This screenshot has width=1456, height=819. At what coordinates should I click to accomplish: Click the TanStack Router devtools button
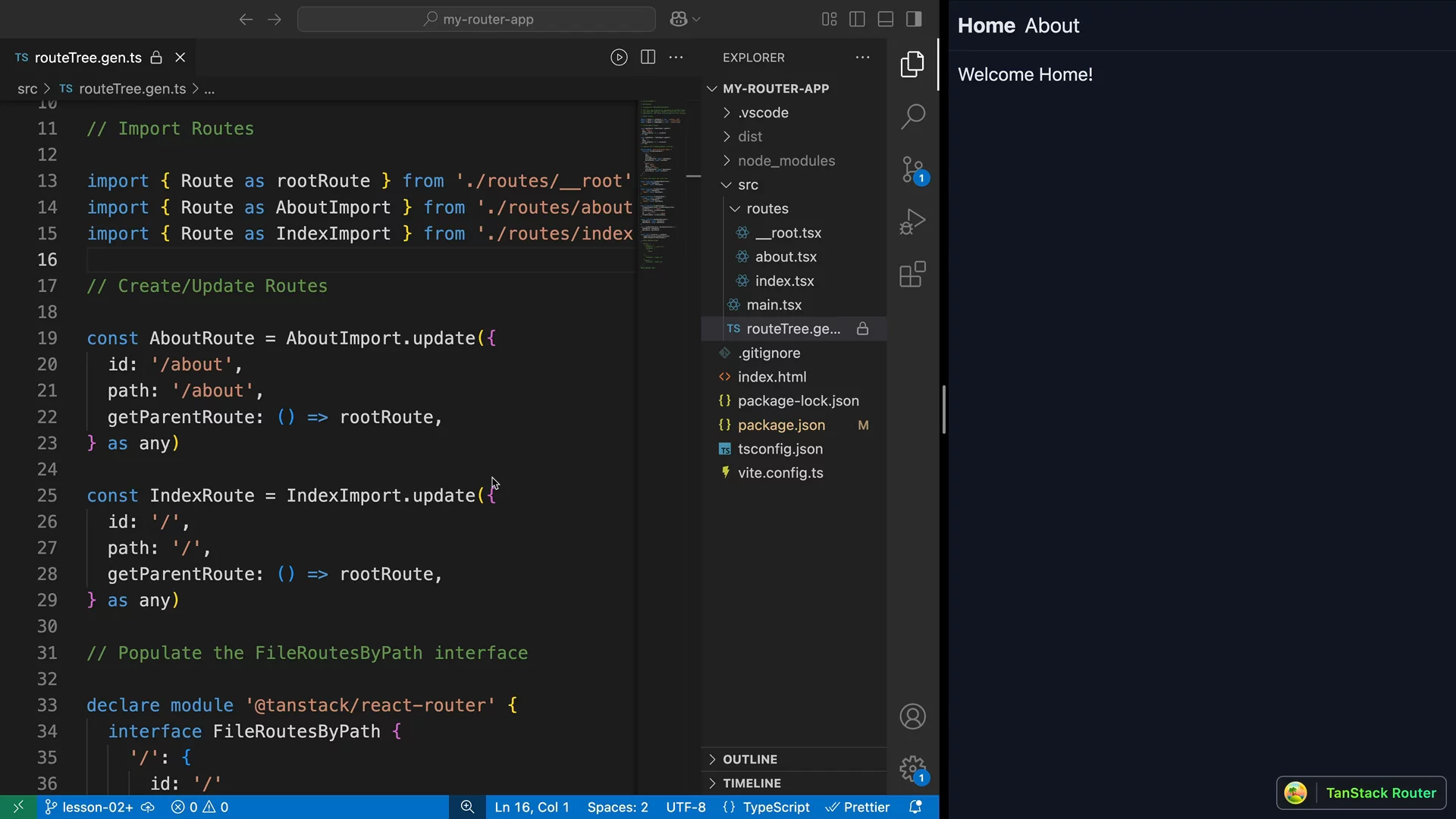tap(1361, 793)
